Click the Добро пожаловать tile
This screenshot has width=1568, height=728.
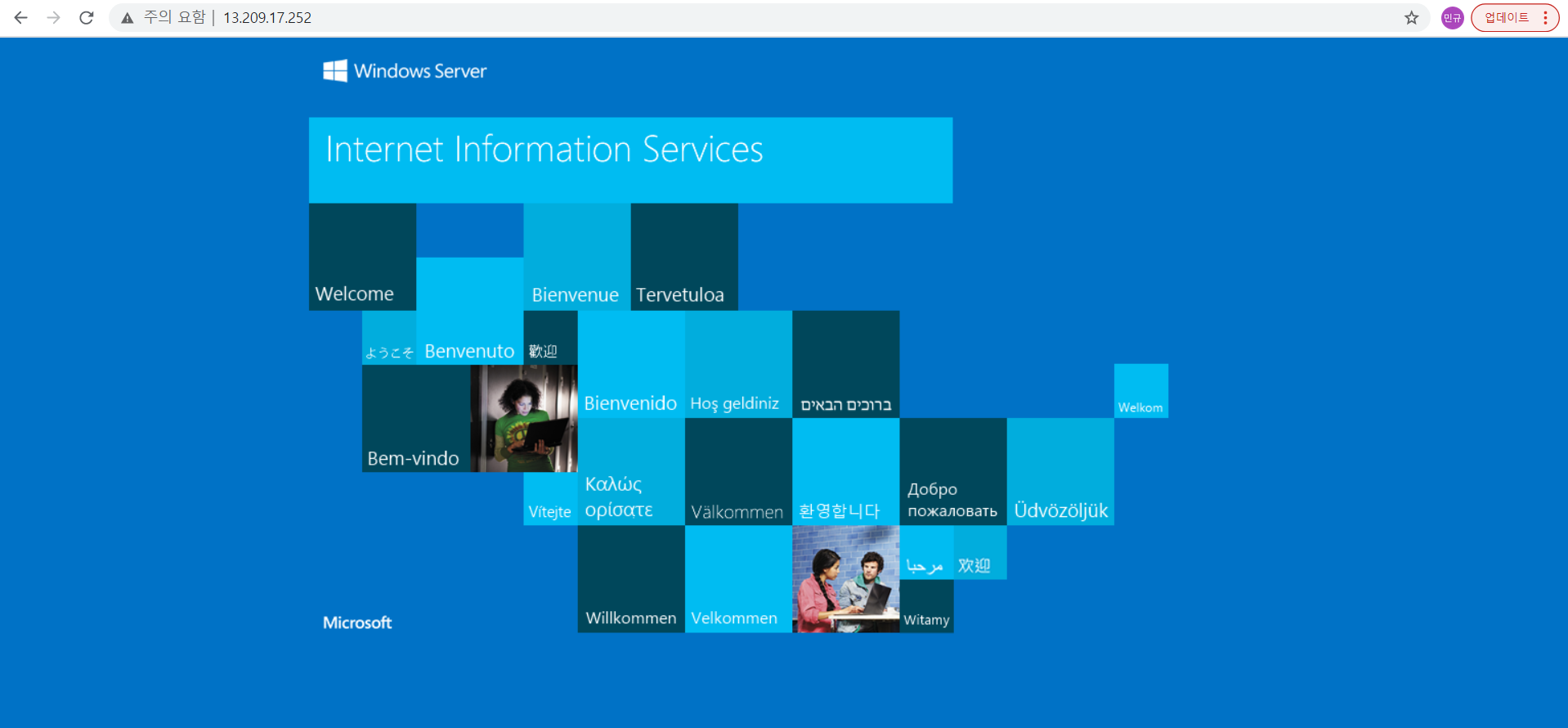point(953,472)
